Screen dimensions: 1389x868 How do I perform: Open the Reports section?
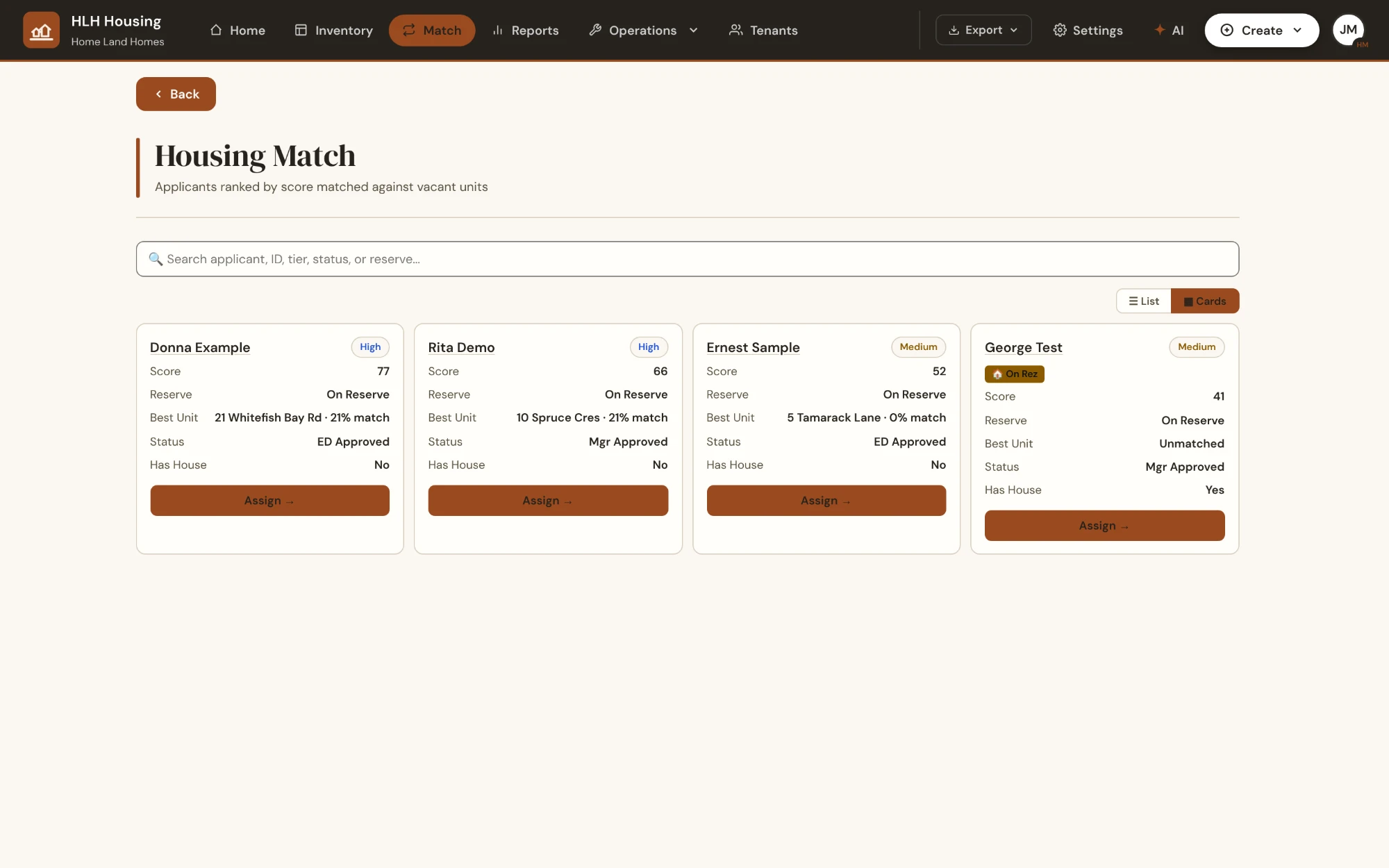[x=525, y=31]
